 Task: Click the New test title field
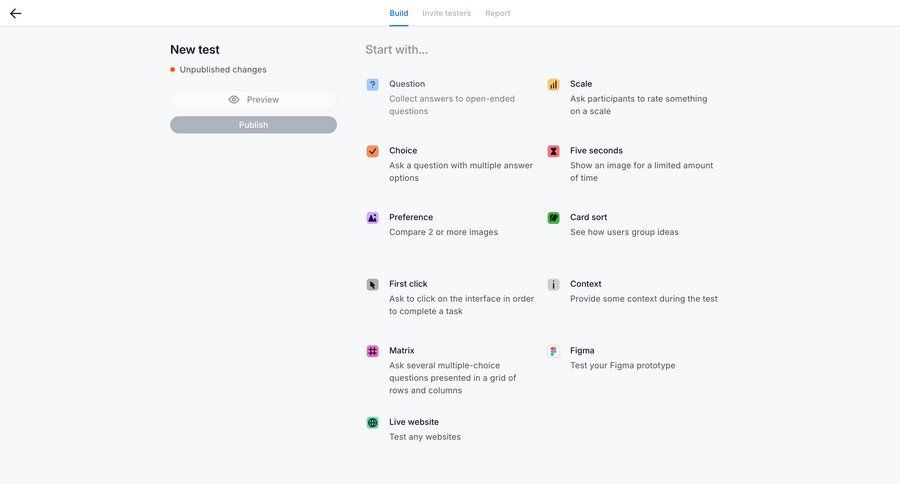[x=195, y=50]
